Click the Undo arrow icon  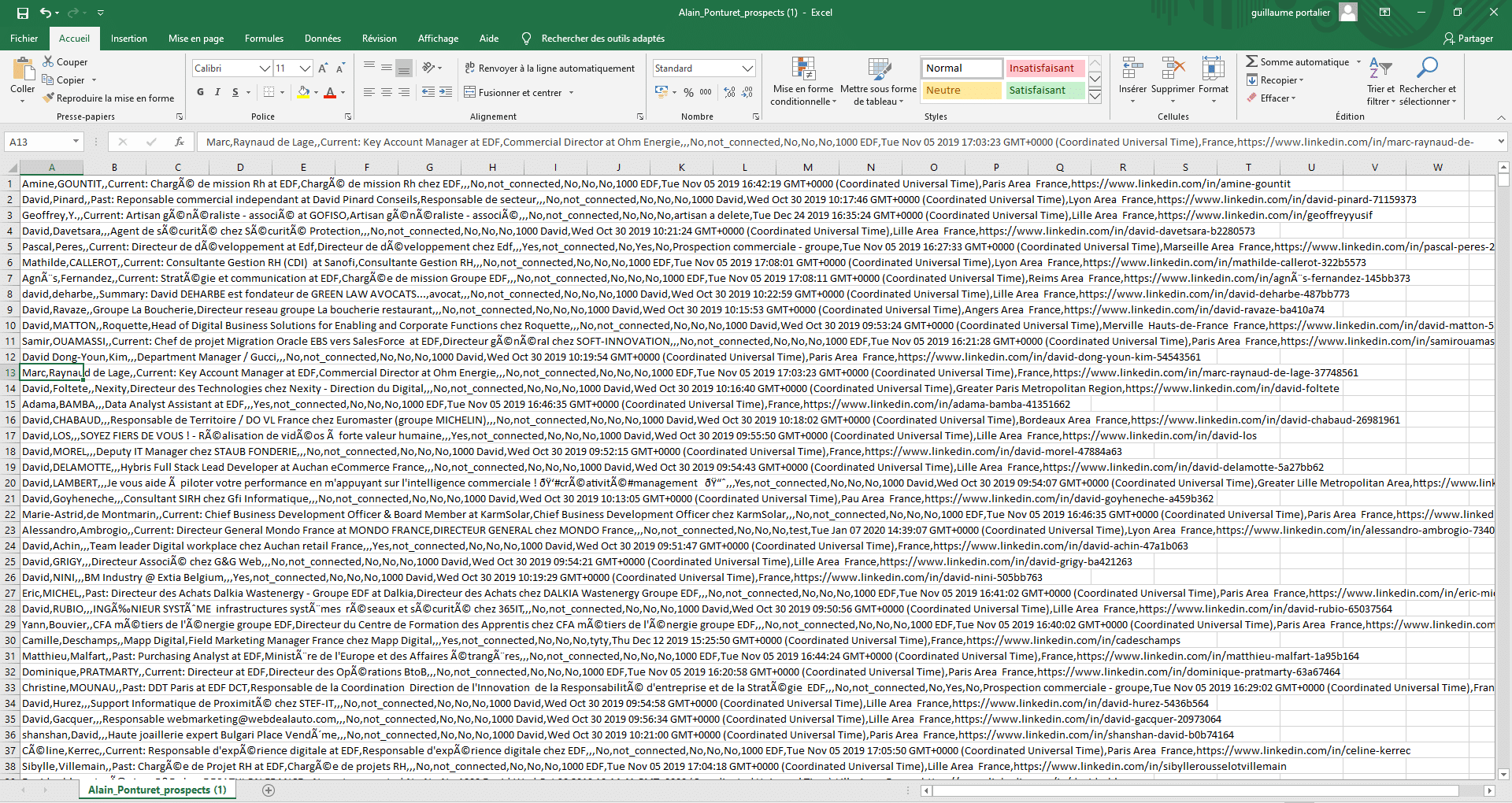pos(46,13)
